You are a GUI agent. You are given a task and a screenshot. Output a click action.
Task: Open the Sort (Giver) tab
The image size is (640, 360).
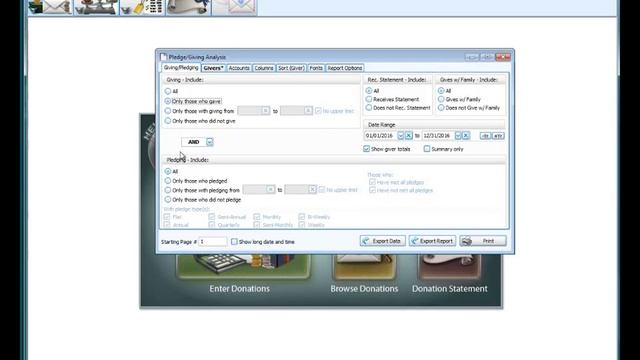click(291, 68)
